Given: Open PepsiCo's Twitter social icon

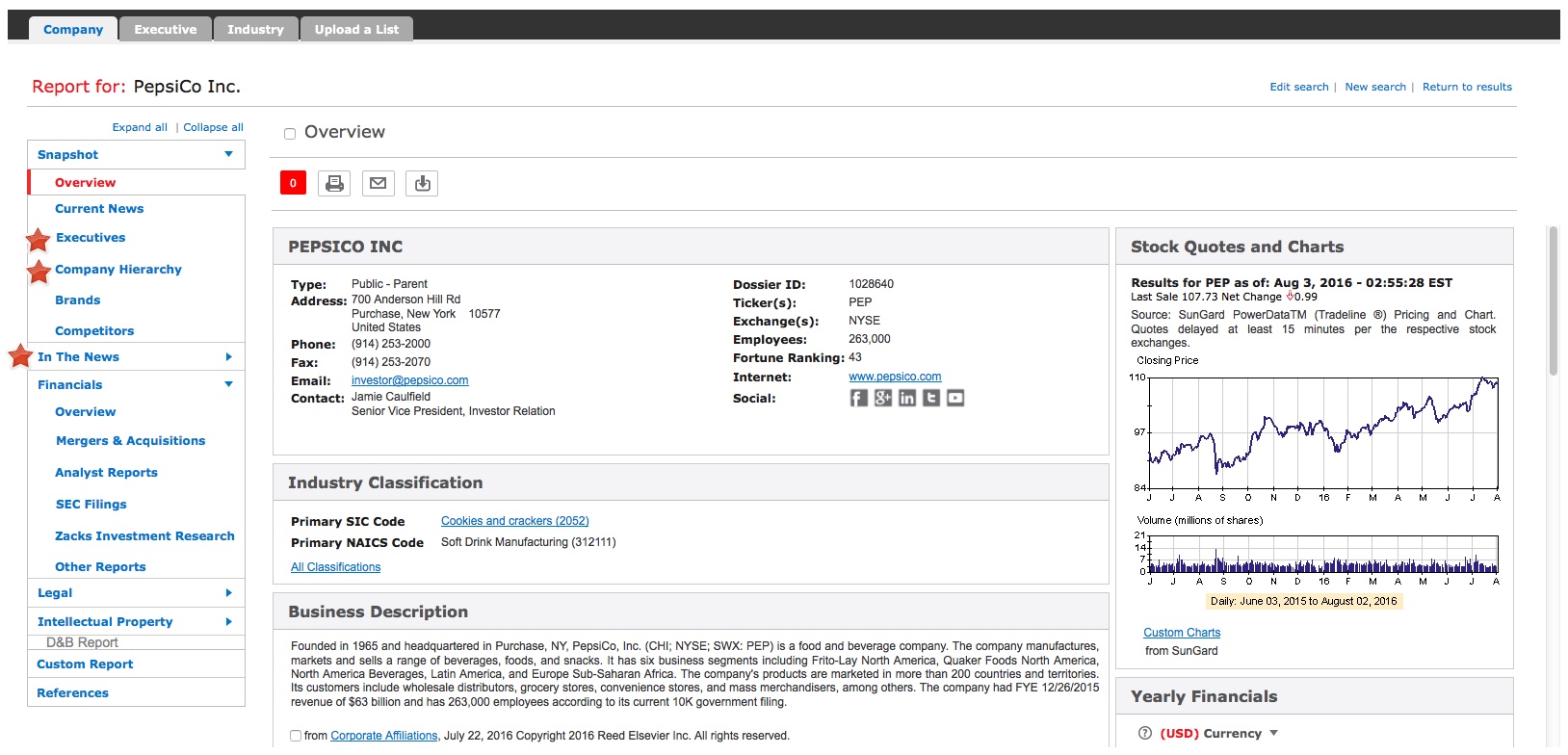Looking at the screenshot, I should (x=930, y=398).
